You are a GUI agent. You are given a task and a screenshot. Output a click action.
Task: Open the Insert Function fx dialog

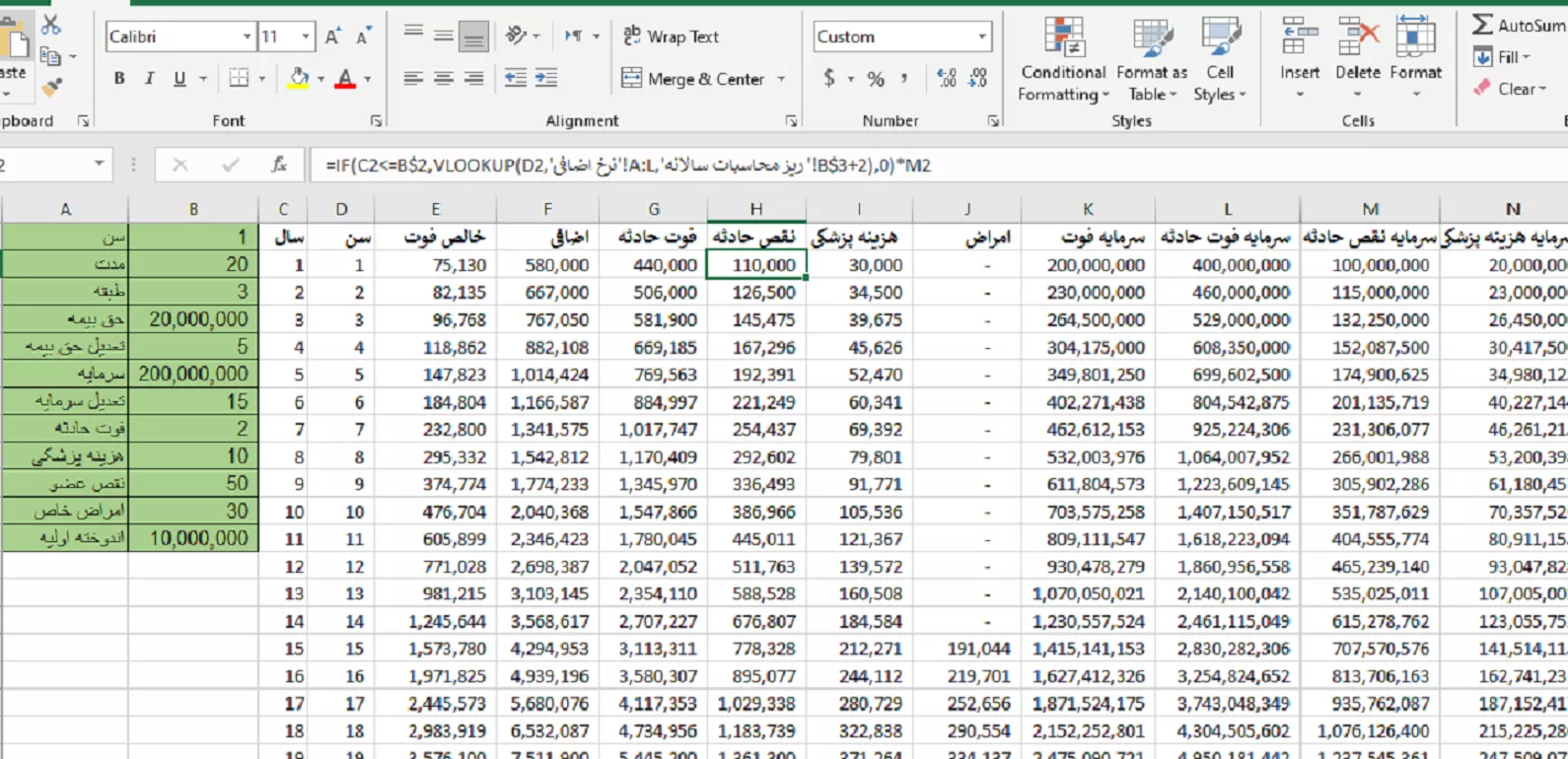click(x=279, y=165)
